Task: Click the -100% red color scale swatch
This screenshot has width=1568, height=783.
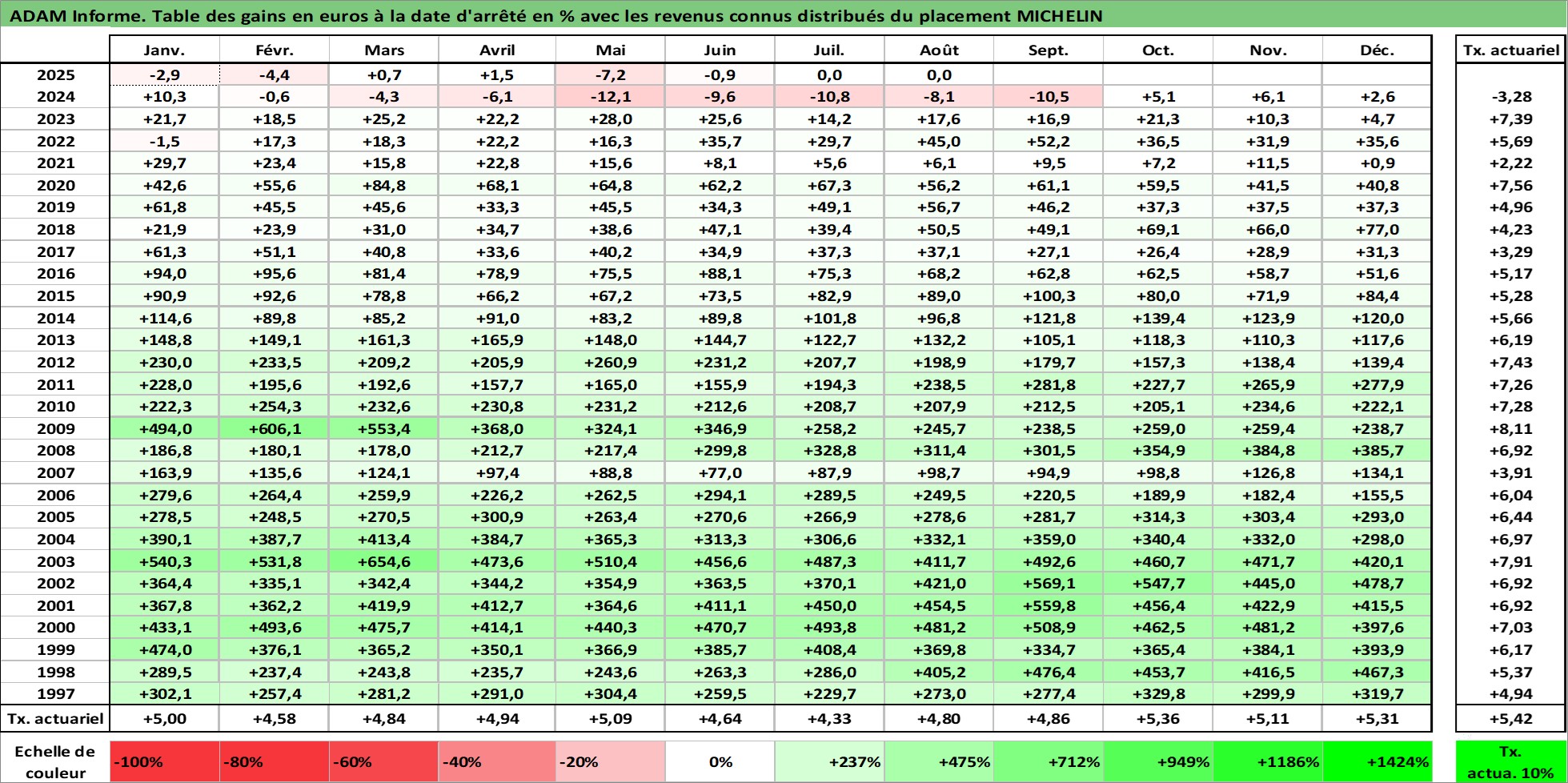Action: (x=164, y=761)
